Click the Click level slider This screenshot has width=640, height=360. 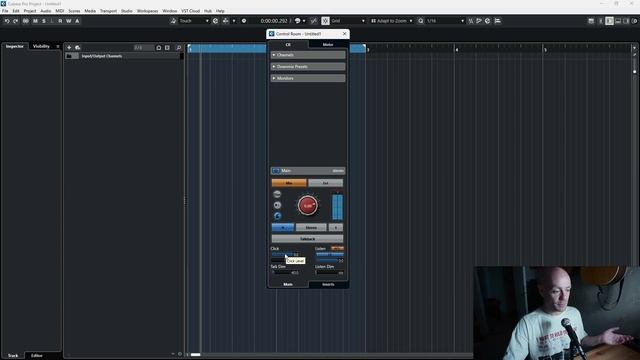click(x=282, y=254)
